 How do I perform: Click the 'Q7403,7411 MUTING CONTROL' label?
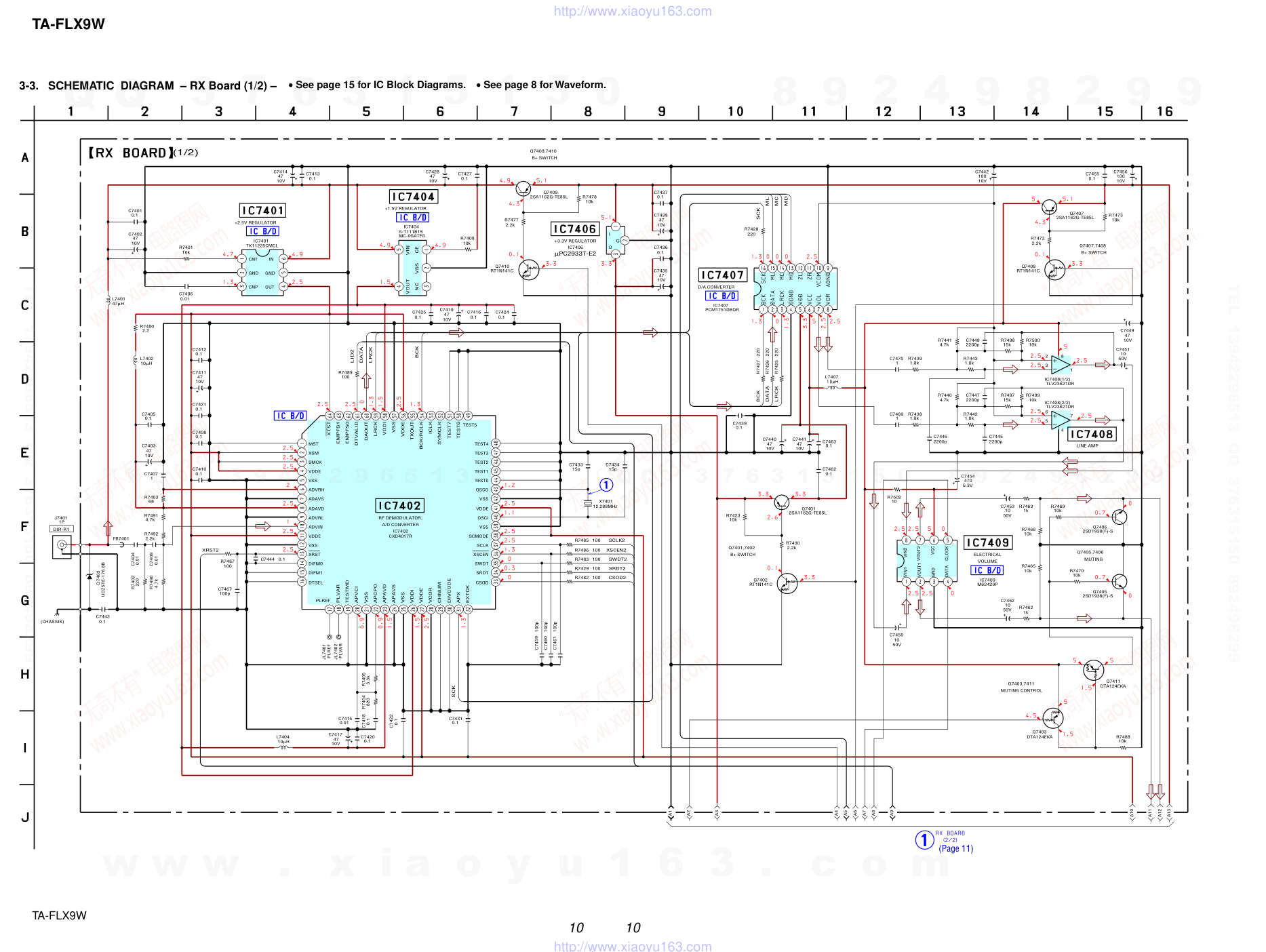(1021, 687)
